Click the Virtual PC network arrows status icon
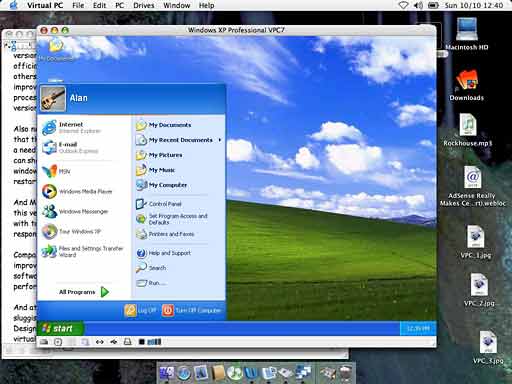The image size is (512, 384). [99, 342]
